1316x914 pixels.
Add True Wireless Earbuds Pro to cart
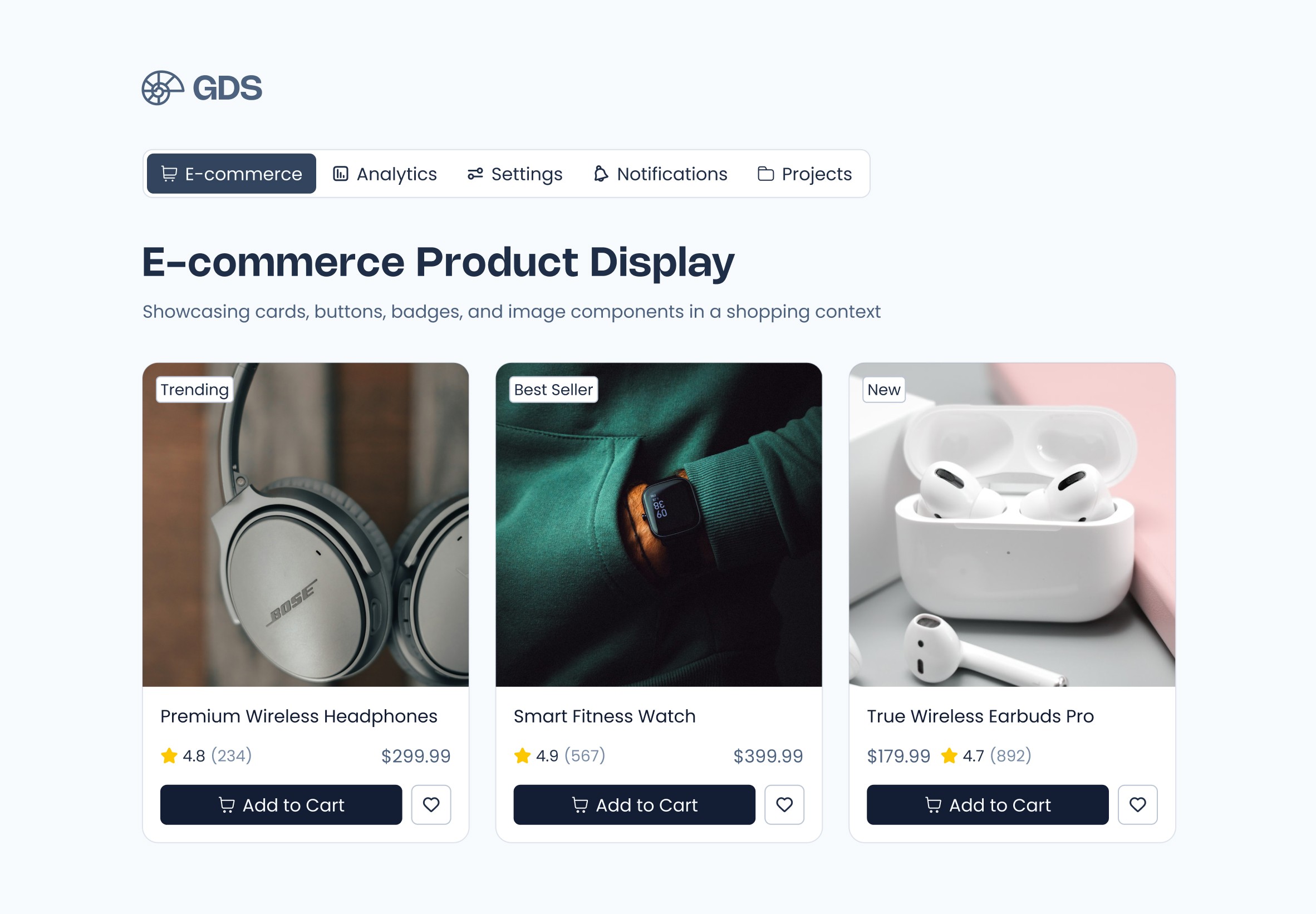(988, 804)
